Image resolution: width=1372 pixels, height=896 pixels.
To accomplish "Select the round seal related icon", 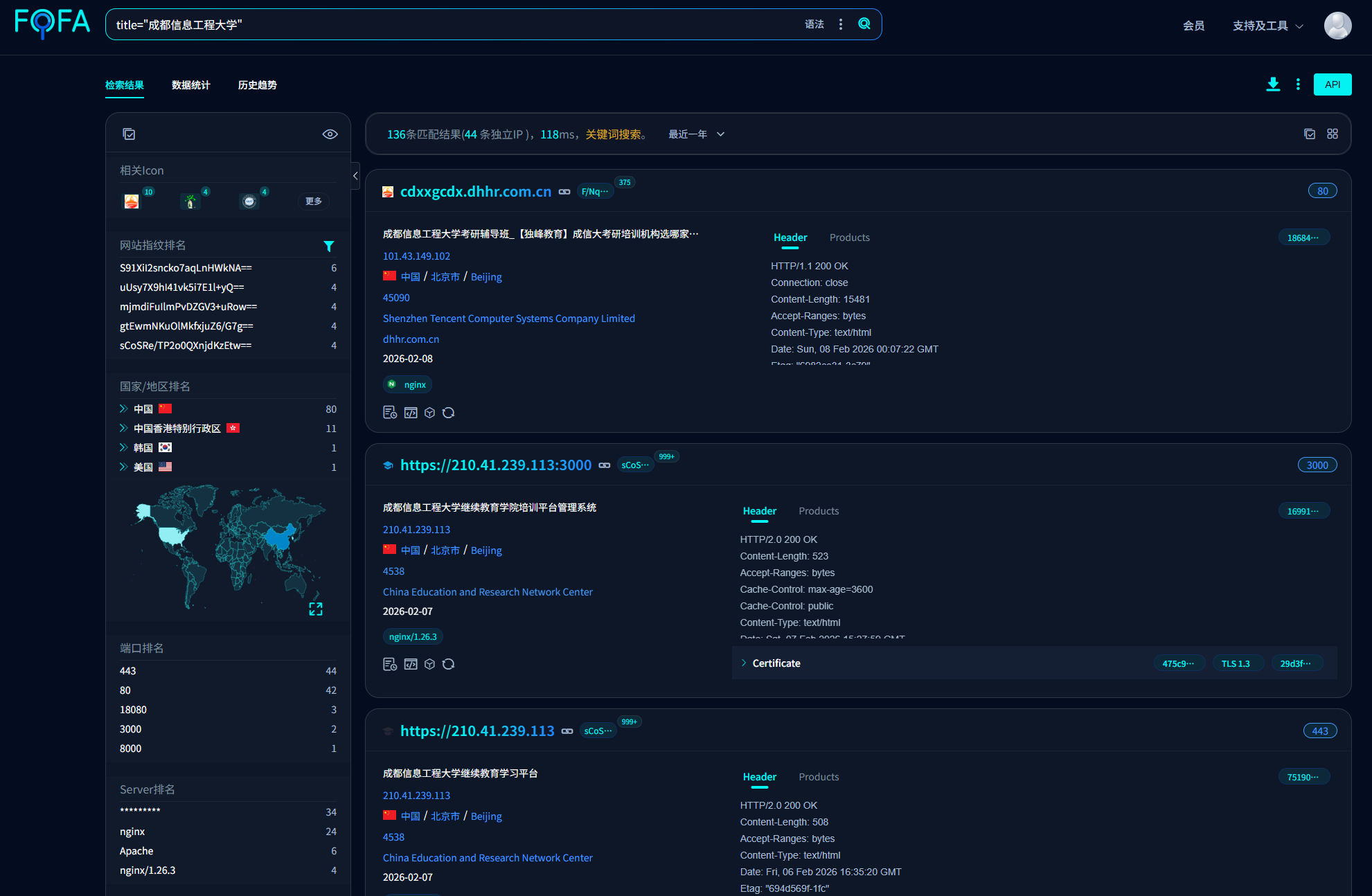I will coord(249,201).
